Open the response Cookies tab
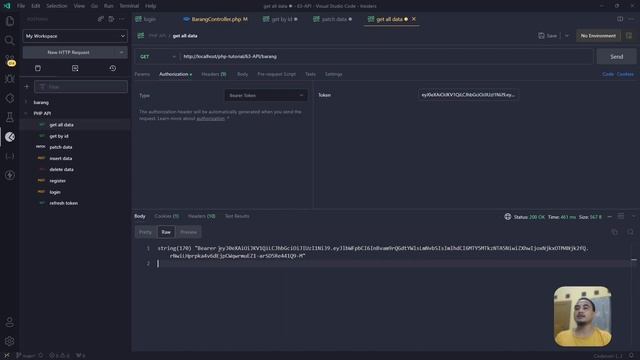Image resolution: width=640 pixels, height=360 pixels. click(167, 216)
